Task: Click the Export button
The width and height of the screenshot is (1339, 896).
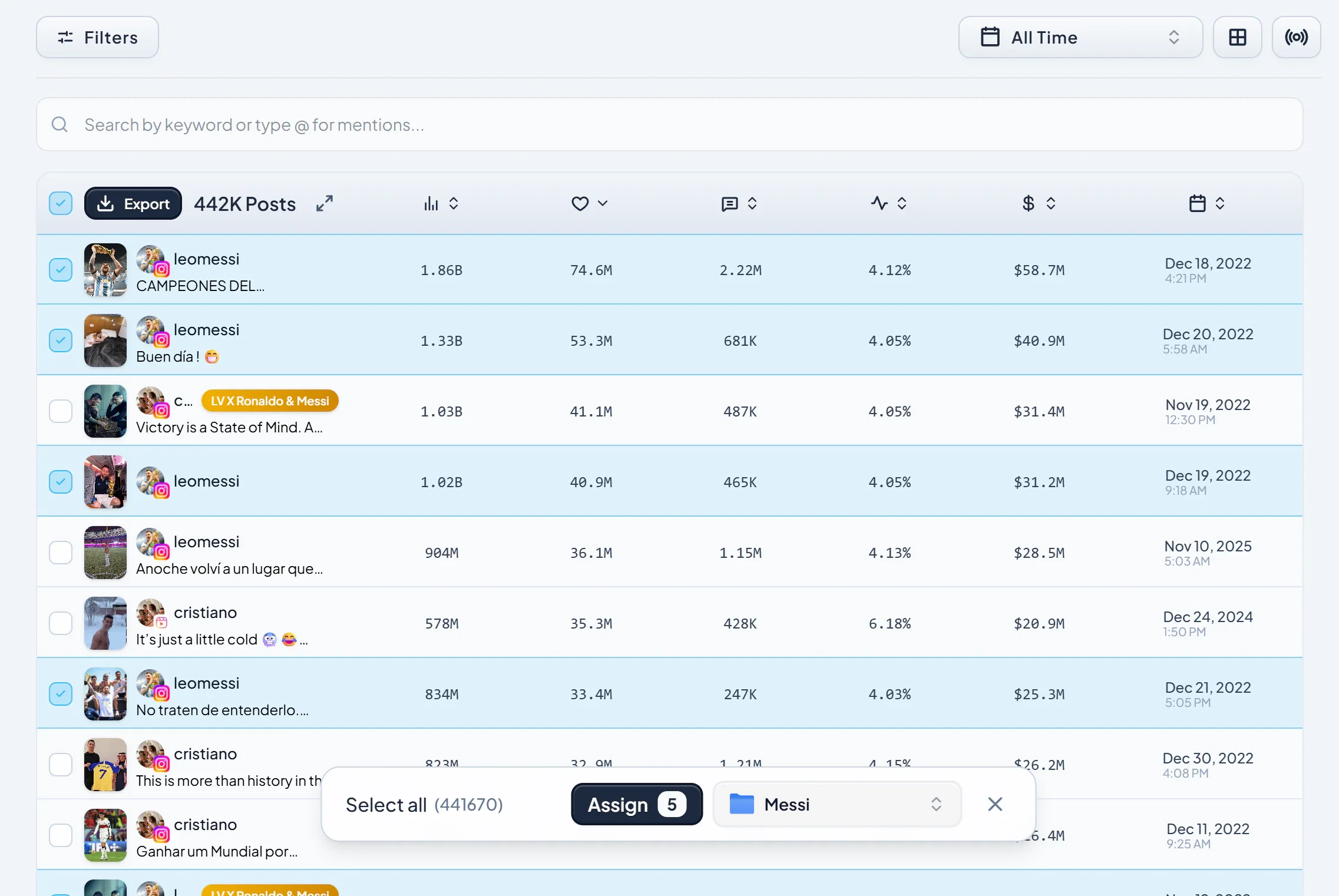Action: pos(133,204)
